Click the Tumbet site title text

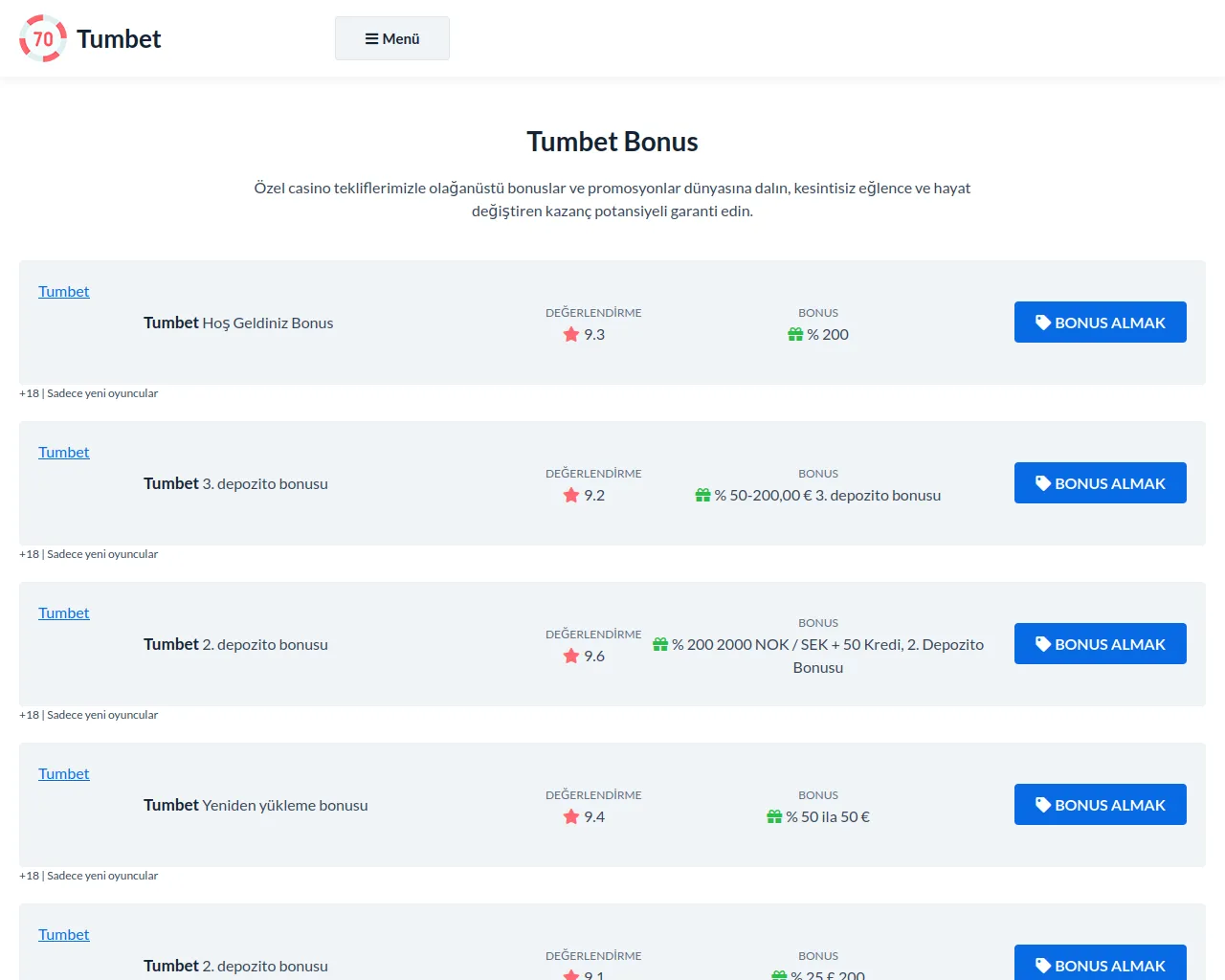click(x=119, y=38)
